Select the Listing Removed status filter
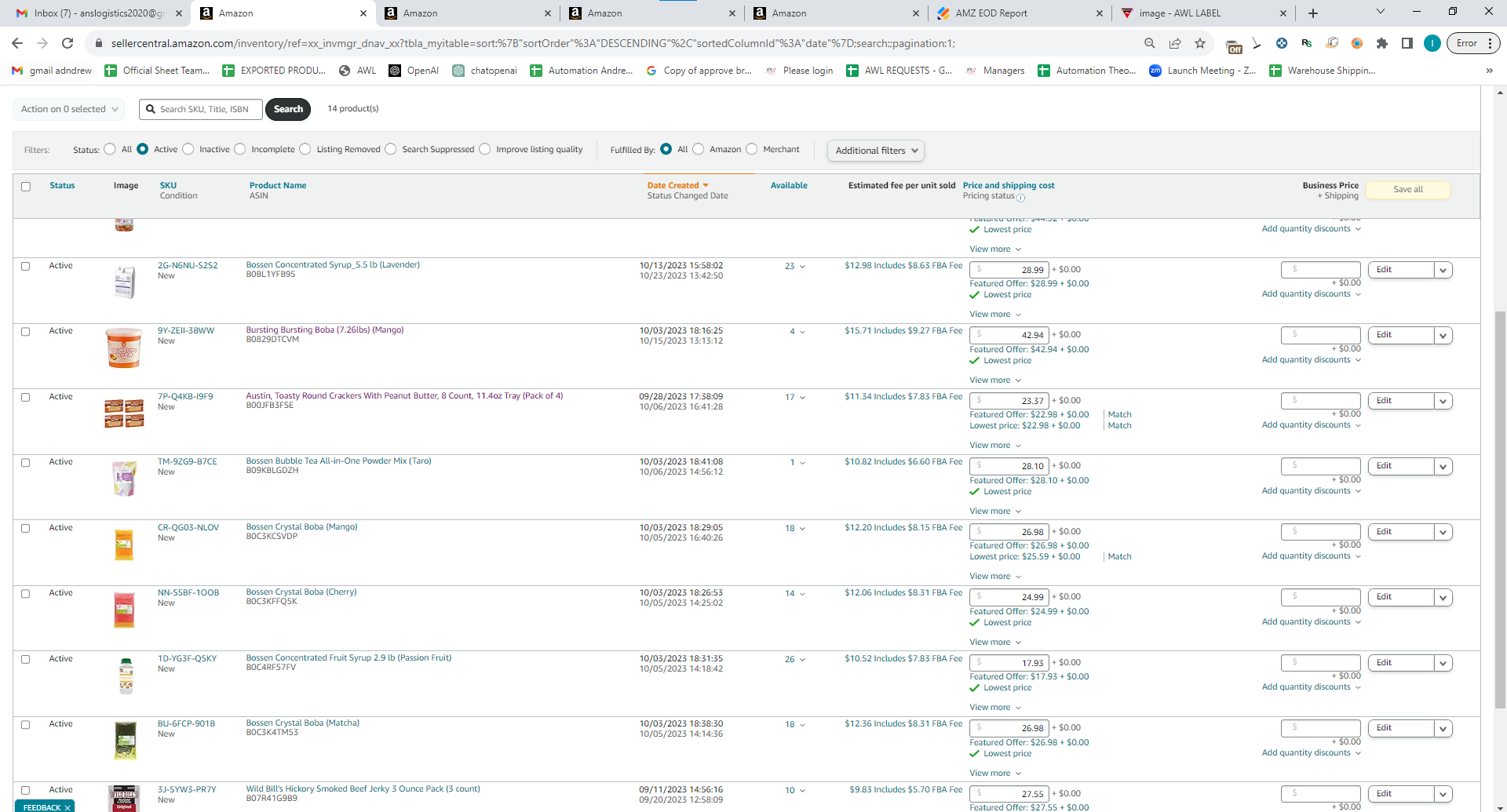Viewport: 1507px width, 812px height. (305, 149)
